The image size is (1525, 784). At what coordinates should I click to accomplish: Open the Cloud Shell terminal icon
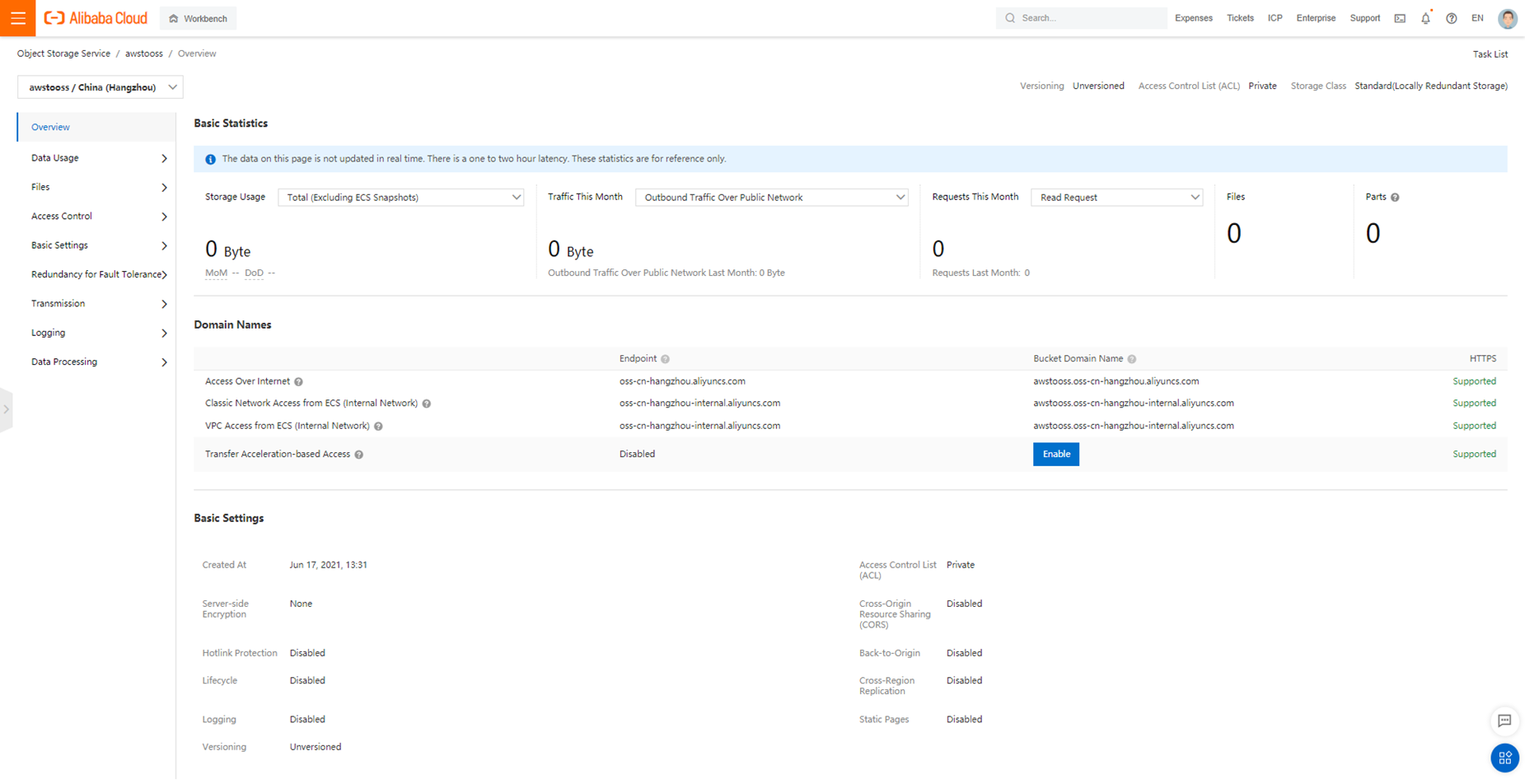[x=1400, y=18]
